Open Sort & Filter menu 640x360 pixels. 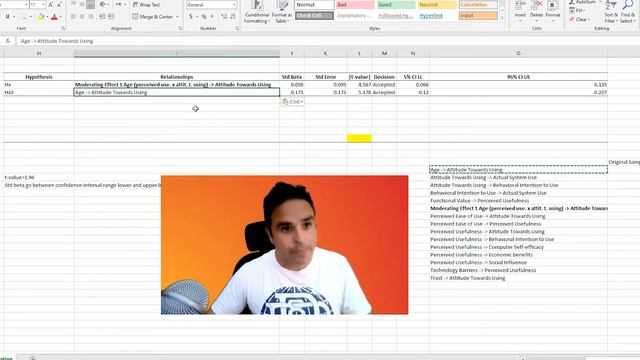611,12
